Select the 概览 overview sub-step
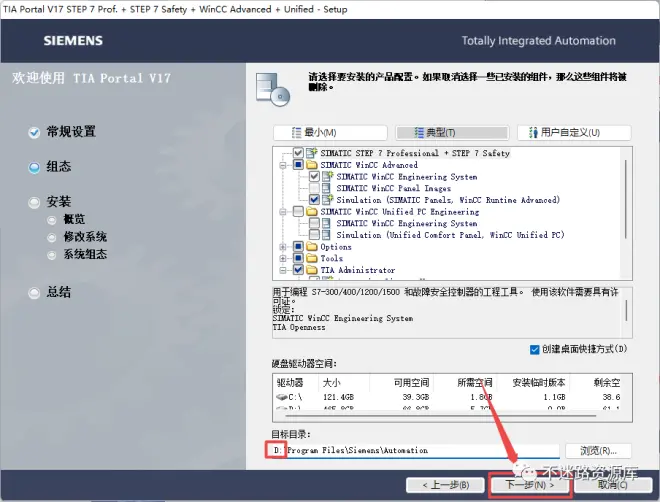660x502 pixels. [74, 219]
